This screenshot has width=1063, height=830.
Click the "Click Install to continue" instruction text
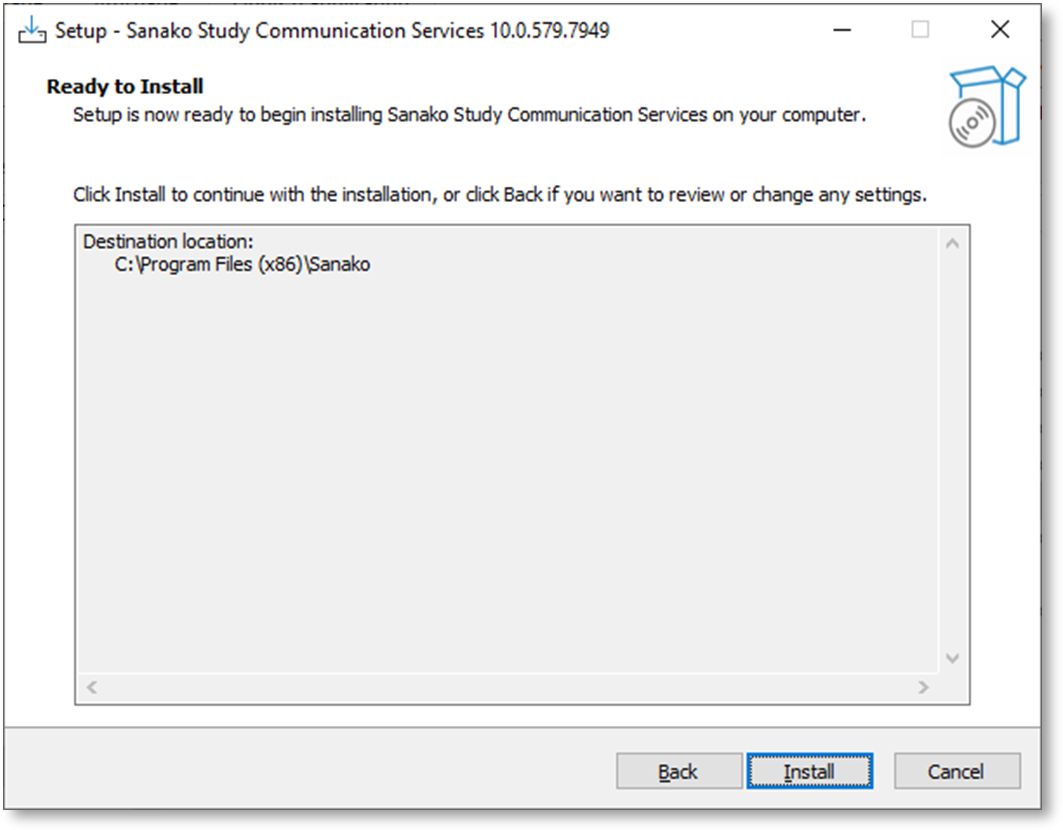500,194
